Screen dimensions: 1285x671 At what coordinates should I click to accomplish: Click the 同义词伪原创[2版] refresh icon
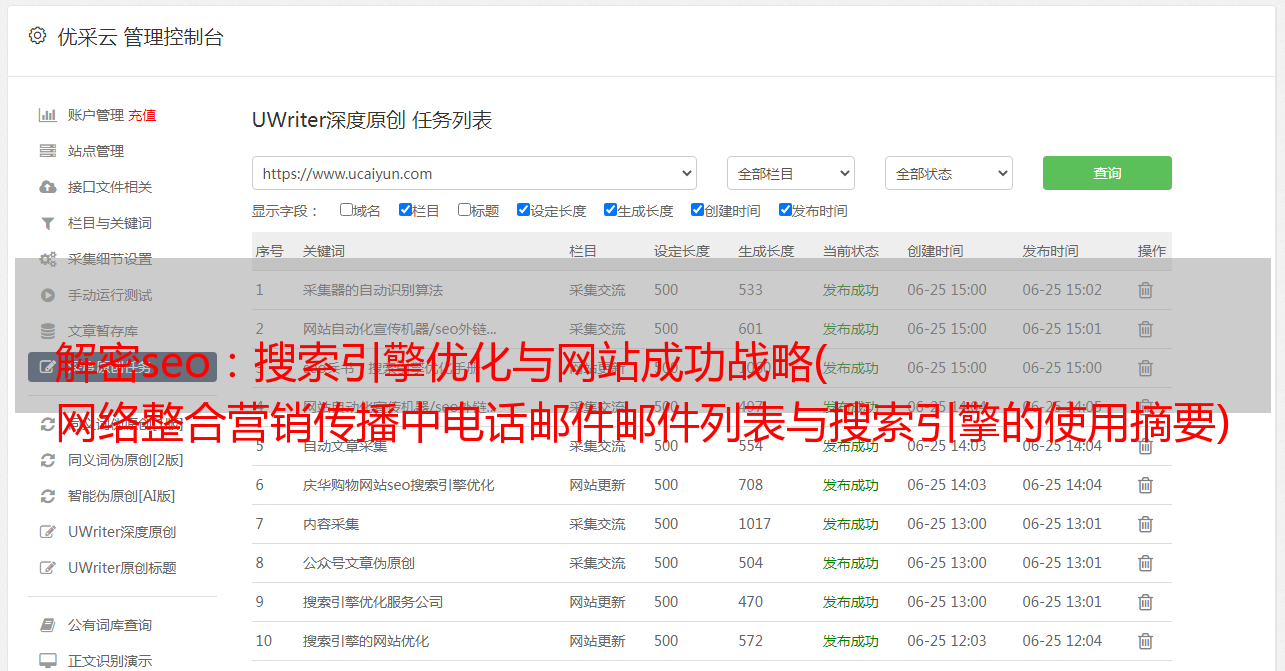pos(47,460)
